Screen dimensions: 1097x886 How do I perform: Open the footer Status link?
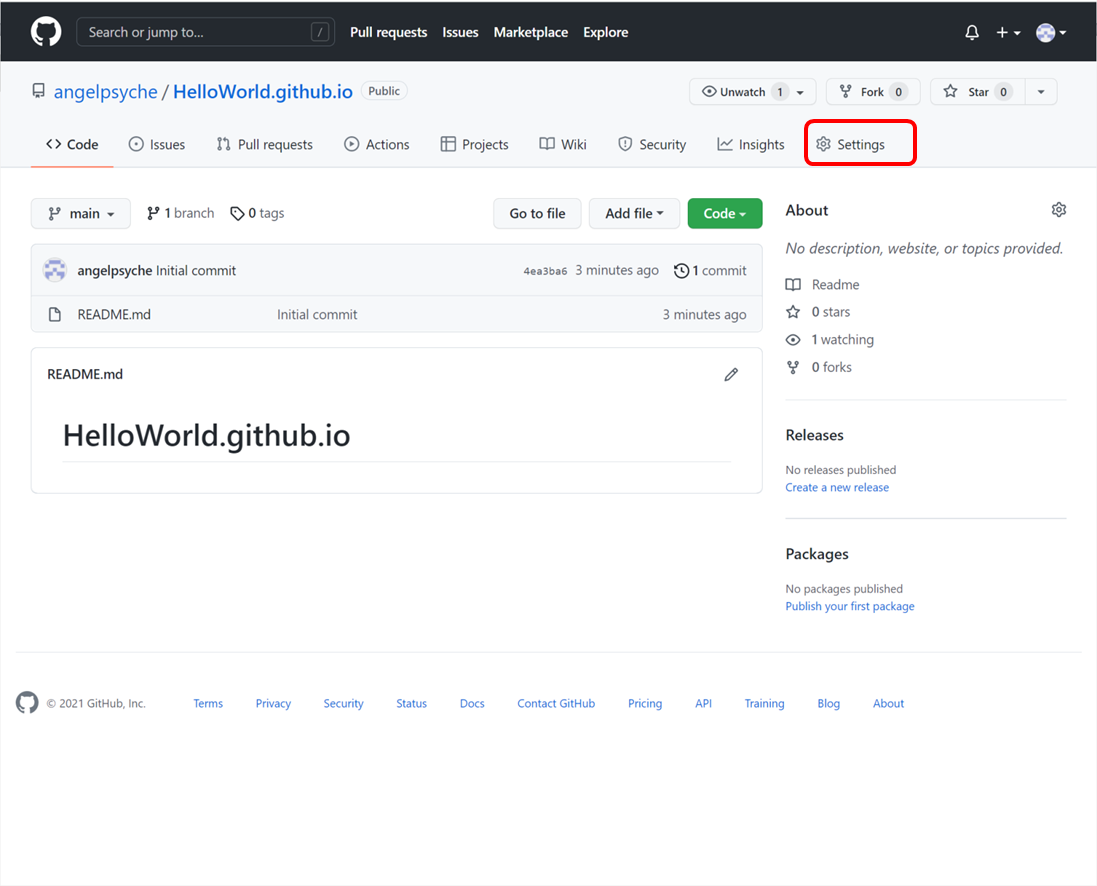411,703
